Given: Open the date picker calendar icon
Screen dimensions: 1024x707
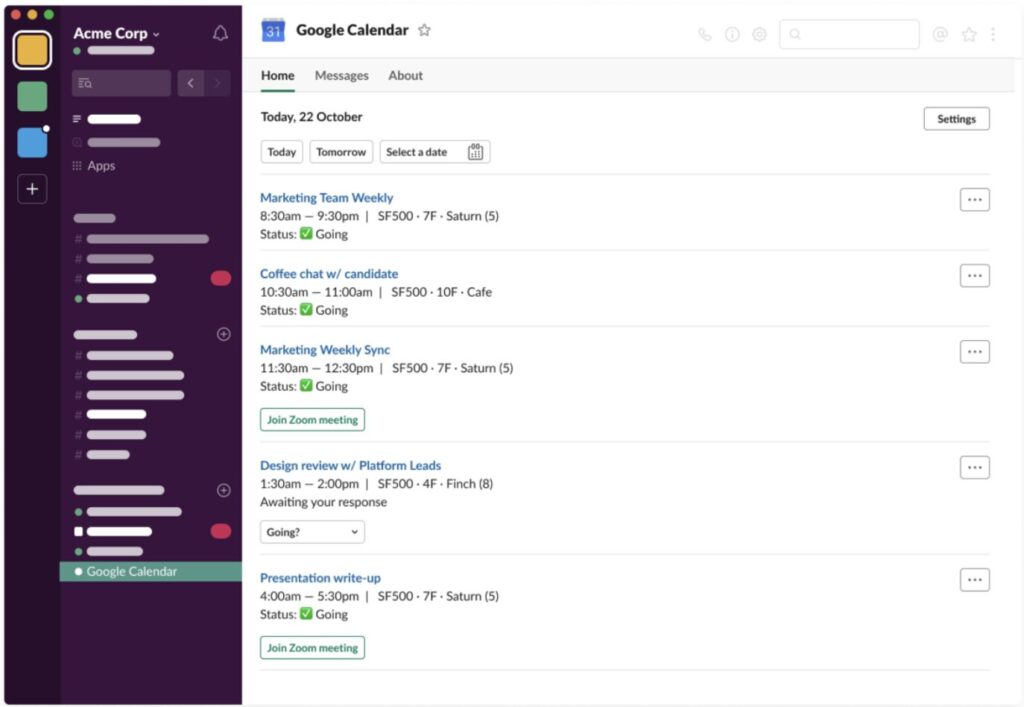Looking at the screenshot, I should coord(475,152).
